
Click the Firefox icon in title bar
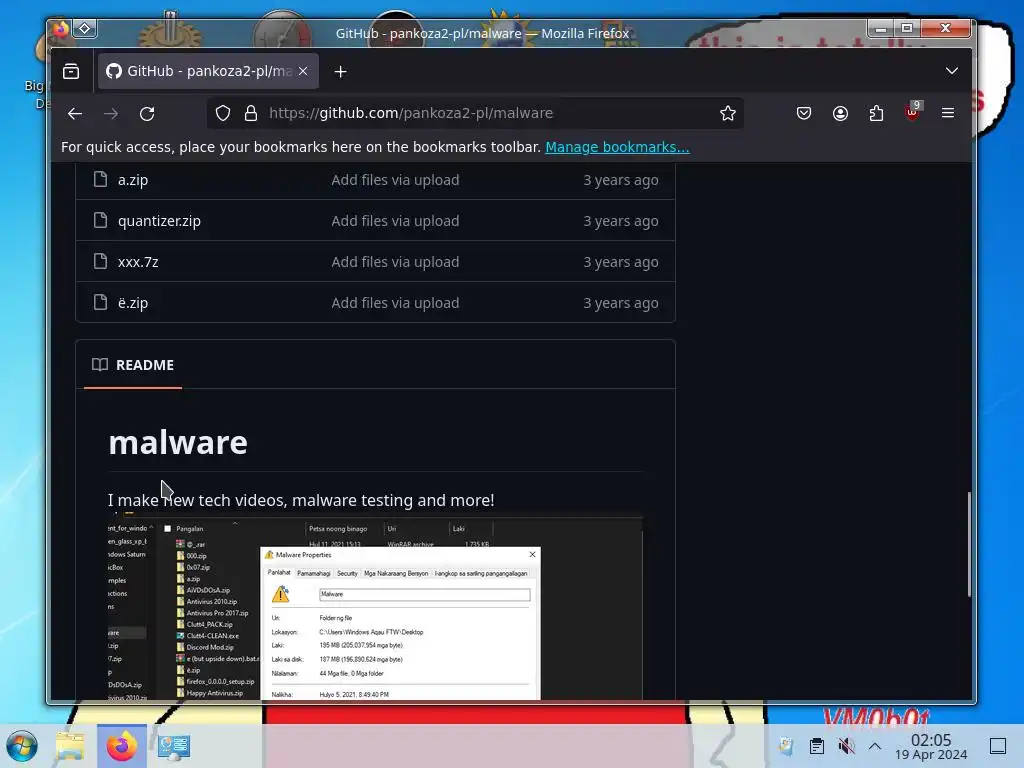(x=61, y=29)
